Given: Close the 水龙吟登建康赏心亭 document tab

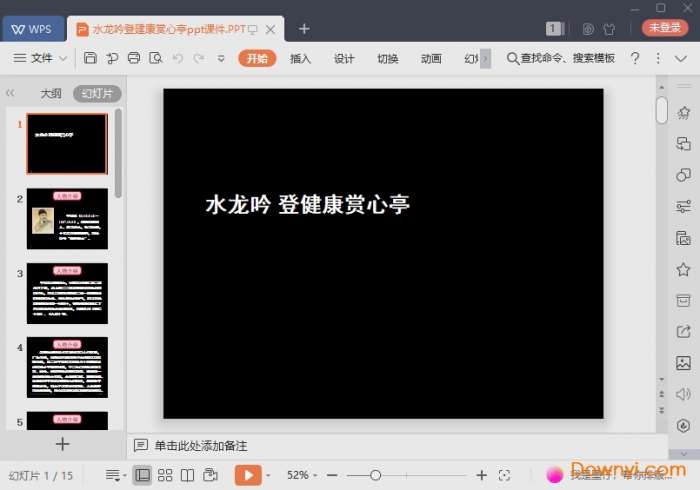Looking at the screenshot, I should [x=270, y=29].
